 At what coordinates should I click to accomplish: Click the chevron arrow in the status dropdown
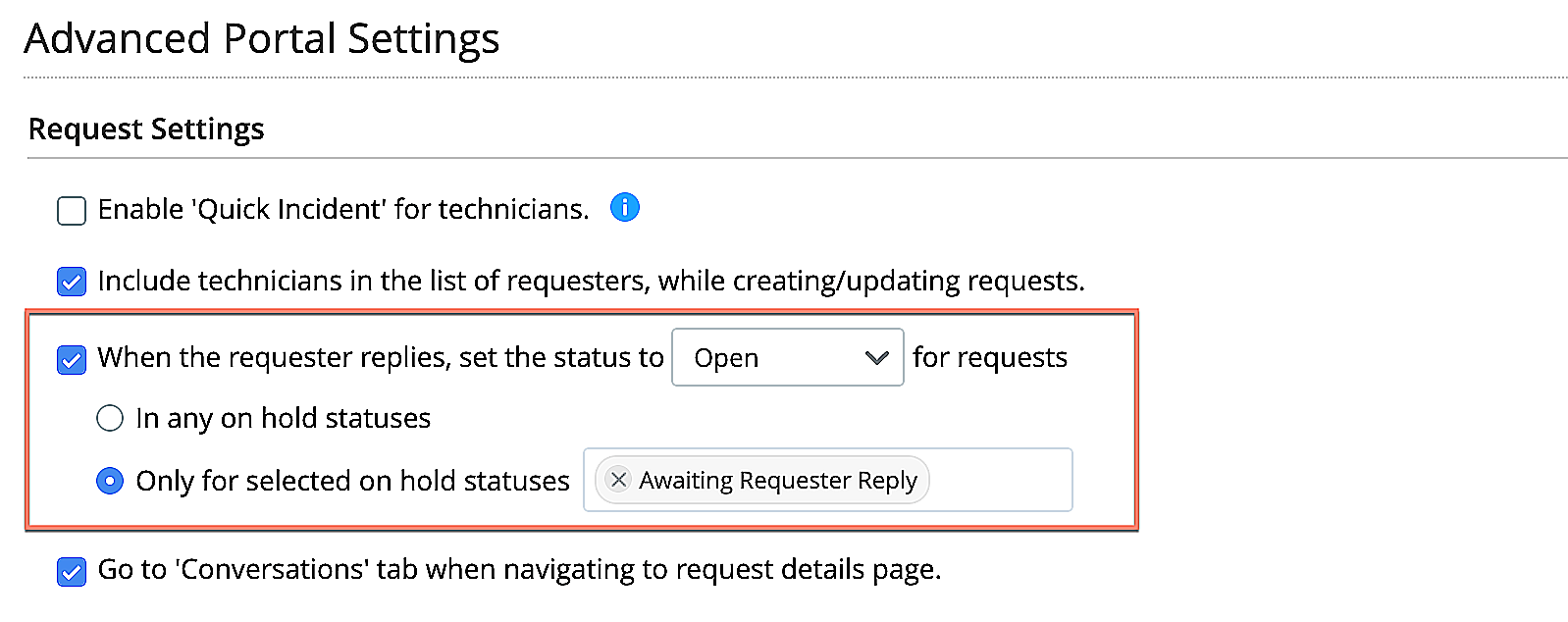tap(876, 358)
